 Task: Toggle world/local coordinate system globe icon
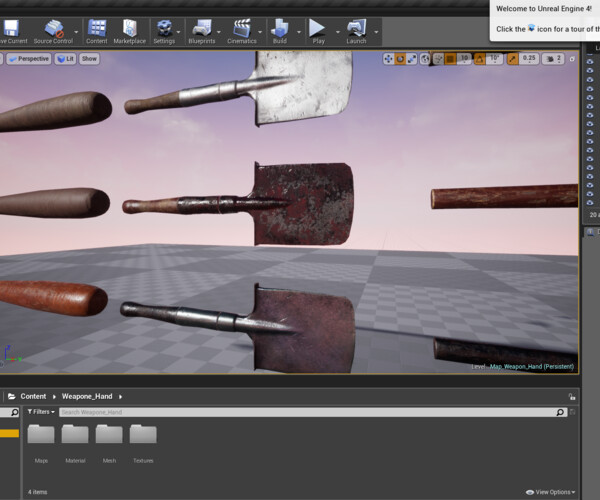425,59
